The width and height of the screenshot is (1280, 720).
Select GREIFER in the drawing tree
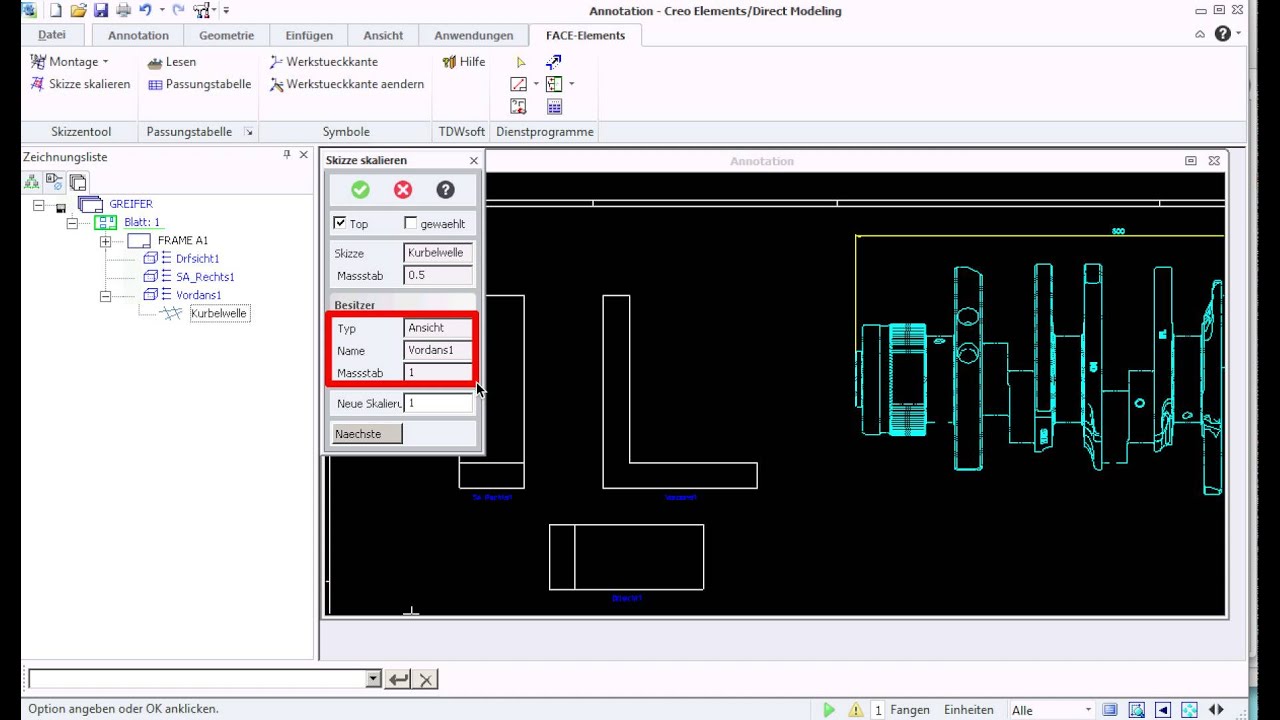click(131, 204)
